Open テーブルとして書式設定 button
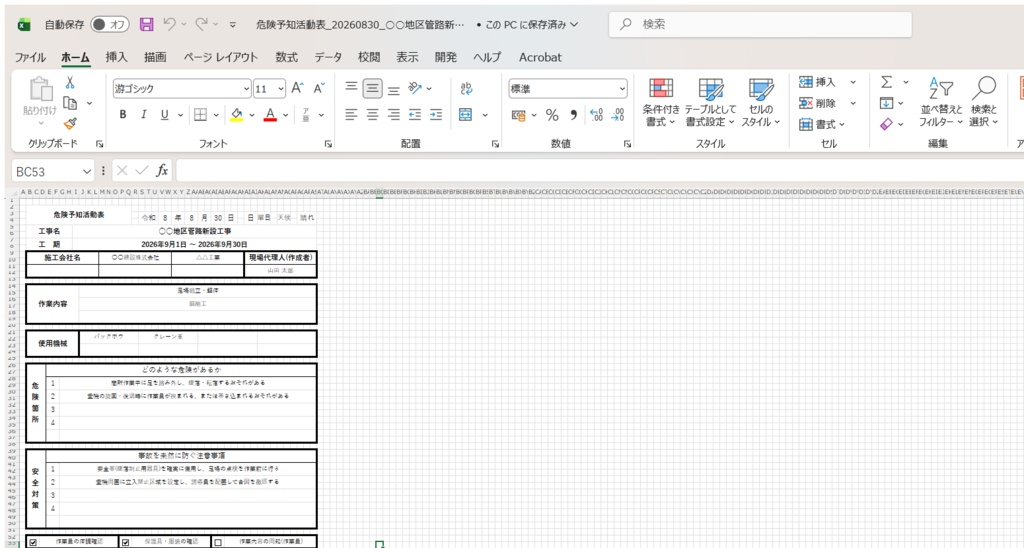1024x548 pixels. [710, 103]
